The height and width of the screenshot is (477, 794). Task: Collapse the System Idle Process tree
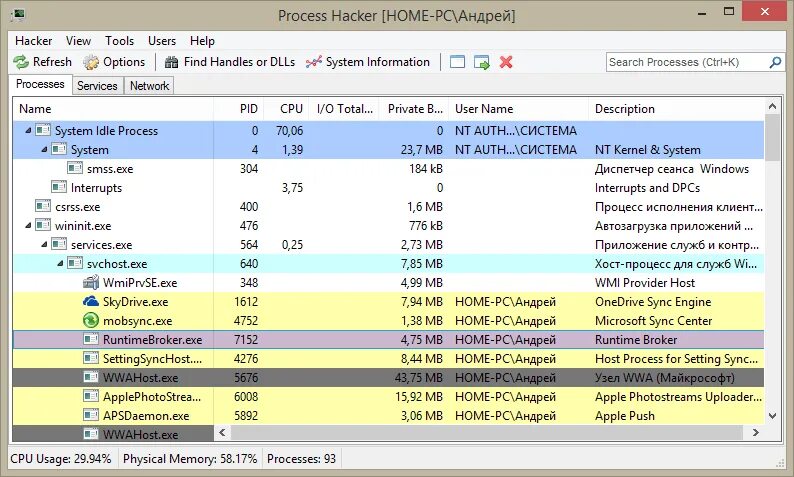pos(28,131)
